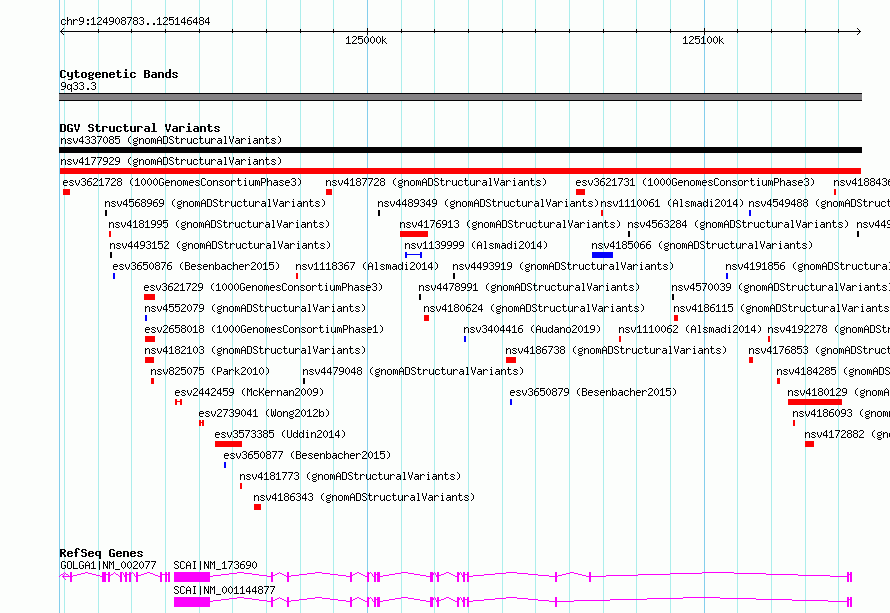Click the nsv4177929 red variant bar
The width and height of the screenshot is (890, 613).
point(460,171)
